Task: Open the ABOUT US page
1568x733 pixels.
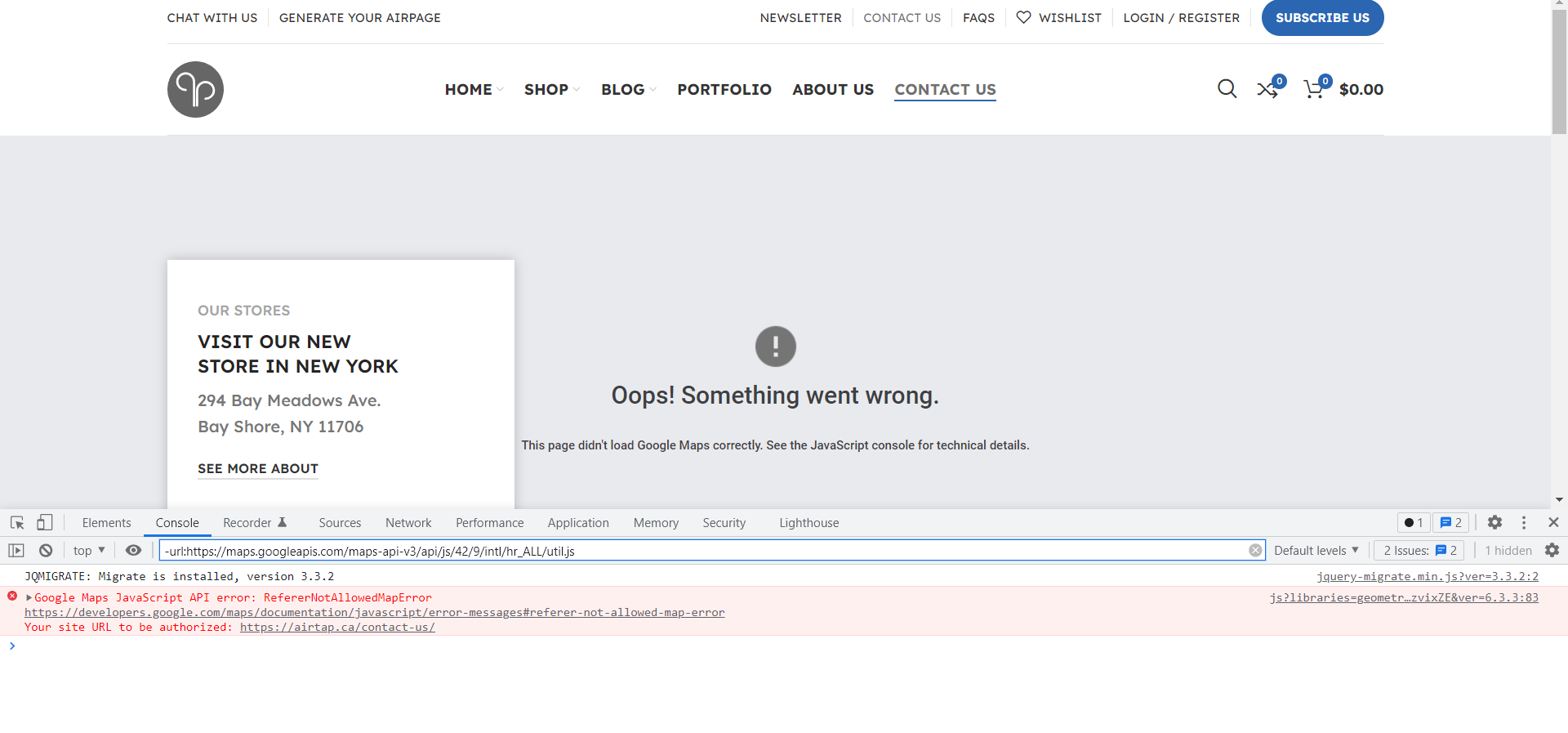Action: coord(833,89)
